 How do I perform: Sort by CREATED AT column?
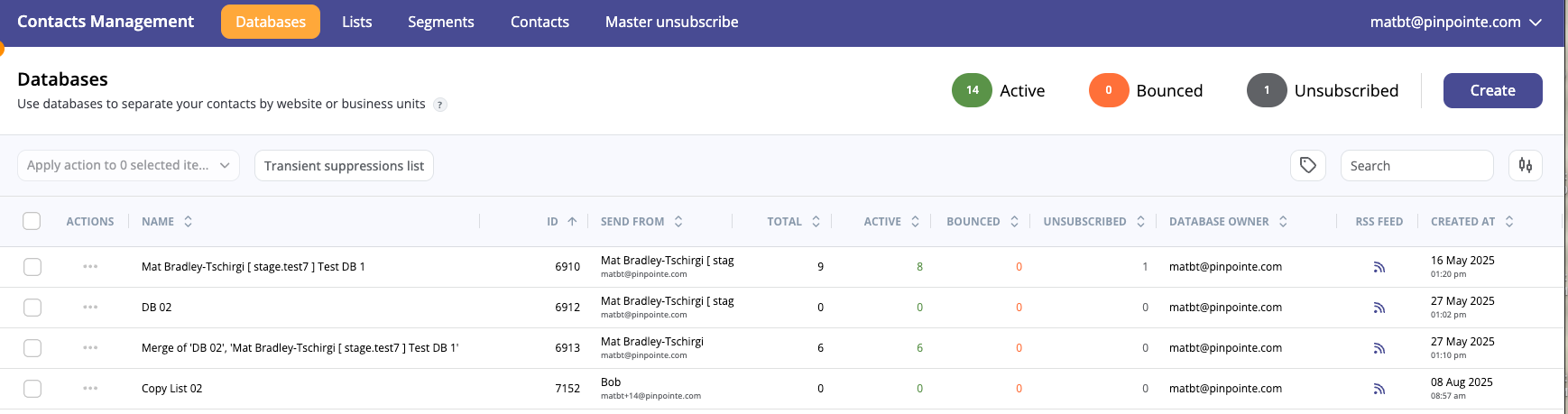pyautogui.click(x=1509, y=221)
